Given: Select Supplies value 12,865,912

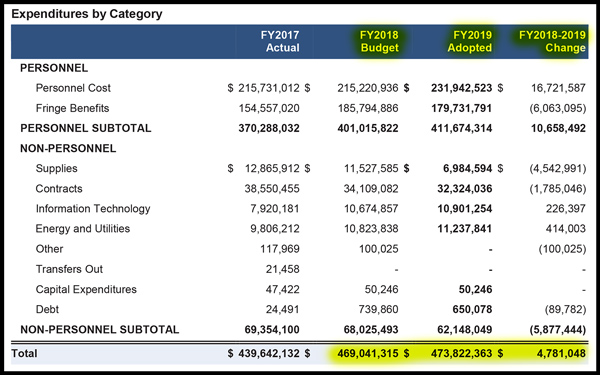Looking at the screenshot, I should tap(272, 168).
